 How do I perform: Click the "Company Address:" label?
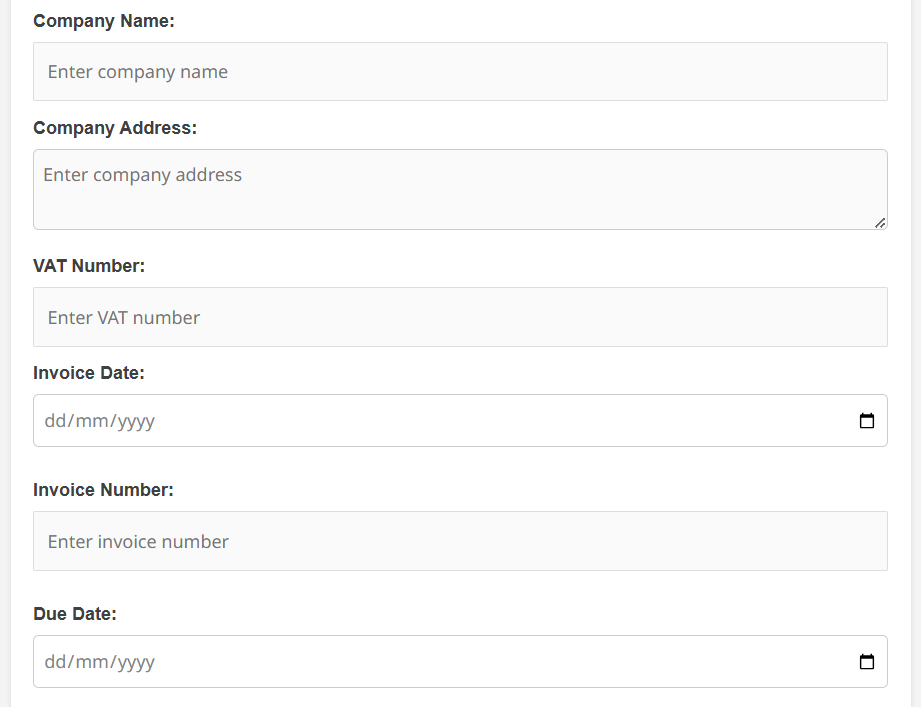click(x=115, y=128)
